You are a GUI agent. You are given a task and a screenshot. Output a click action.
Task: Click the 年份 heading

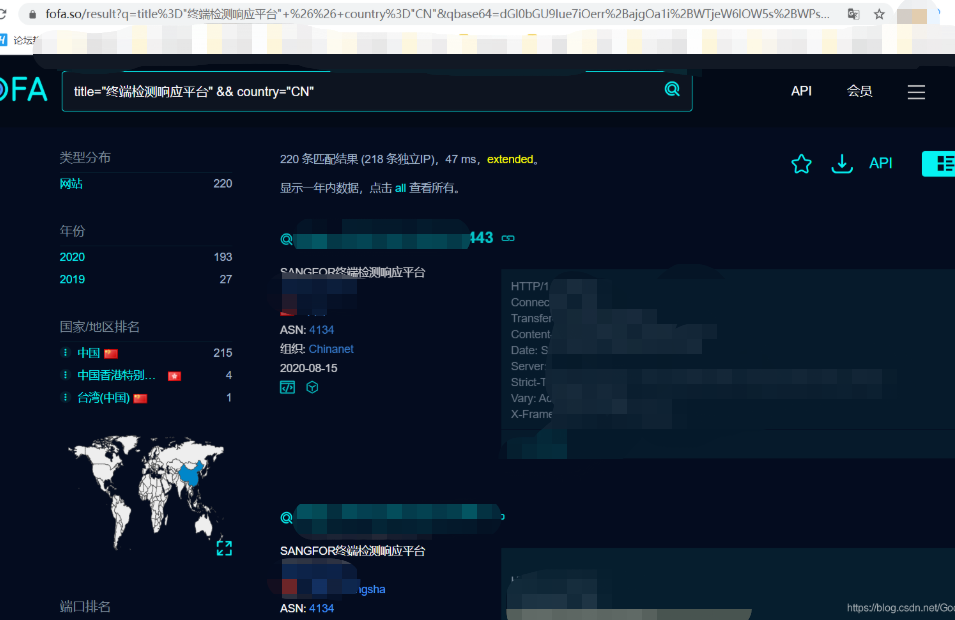tap(72, 231)
